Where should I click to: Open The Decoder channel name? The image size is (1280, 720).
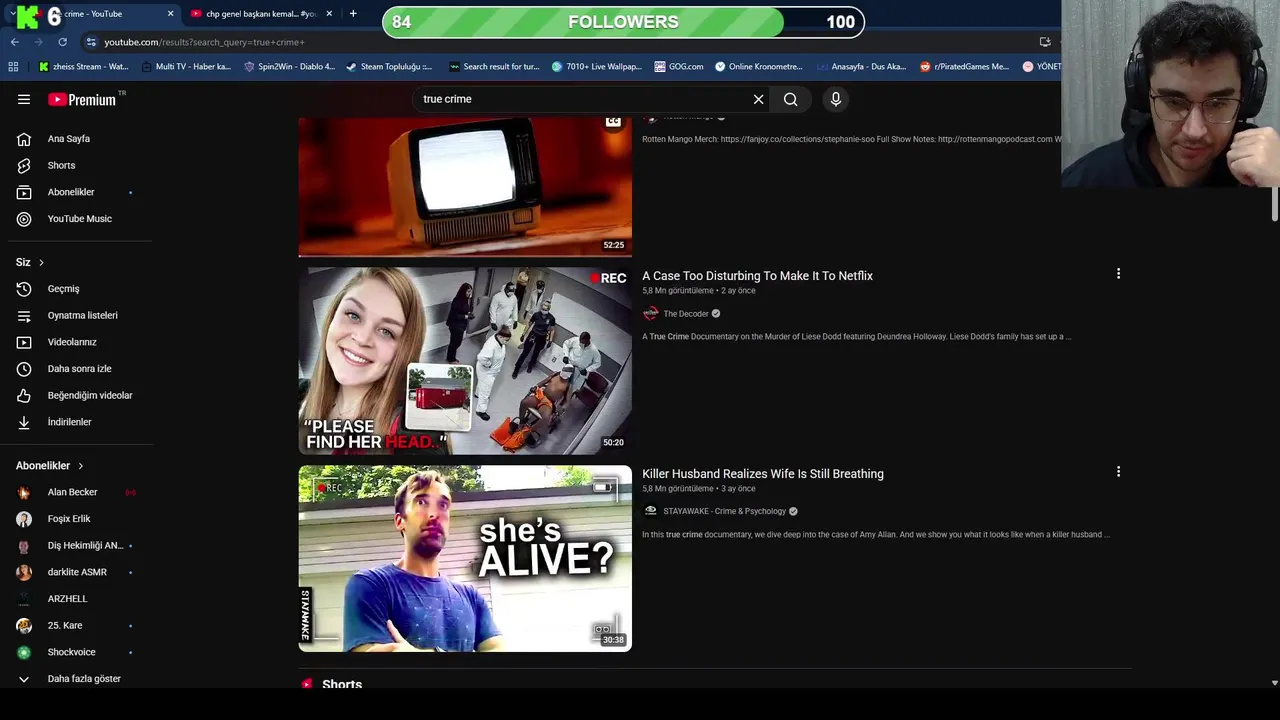pyautogui.click(x=686, y=314)
